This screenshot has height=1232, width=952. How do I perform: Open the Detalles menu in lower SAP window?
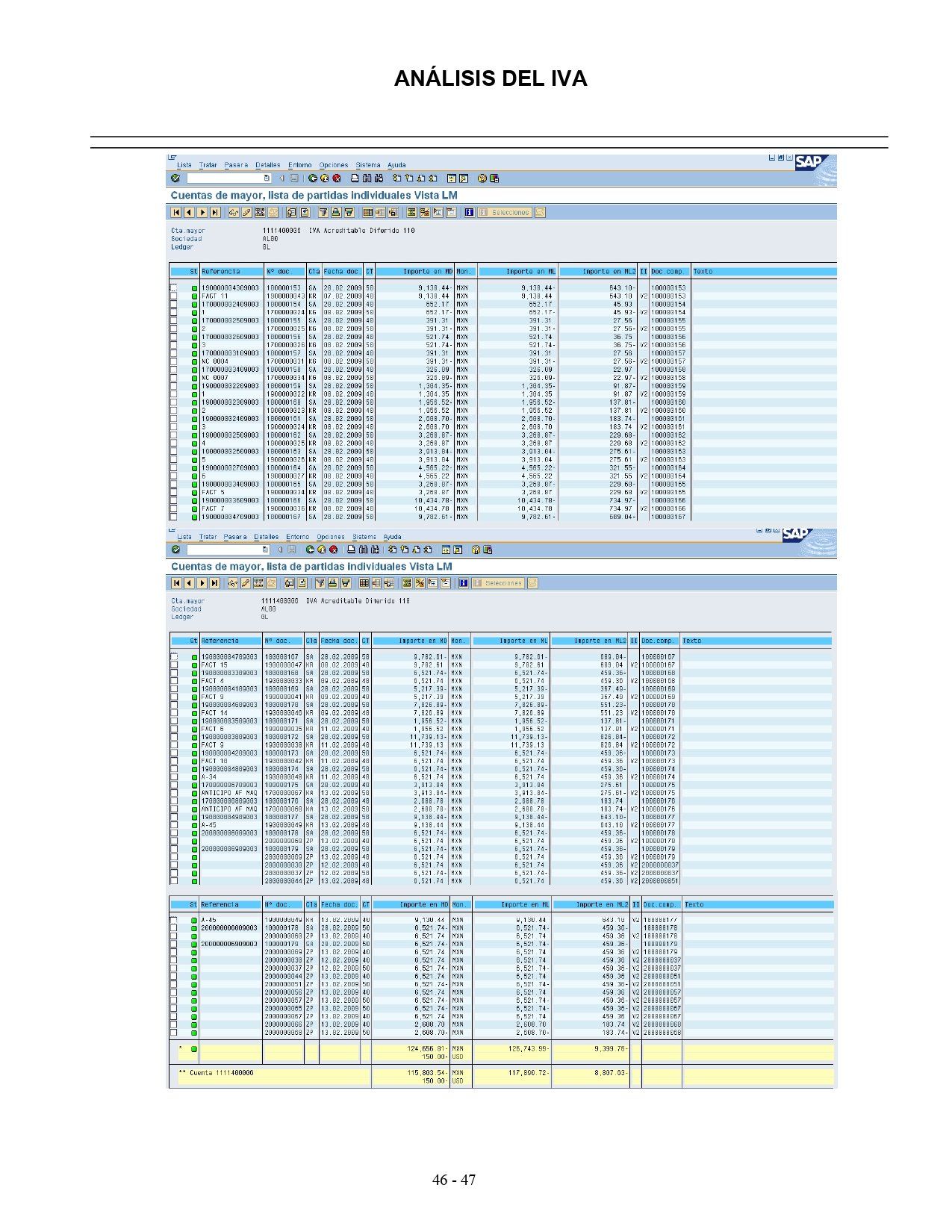tap(267, 537)
